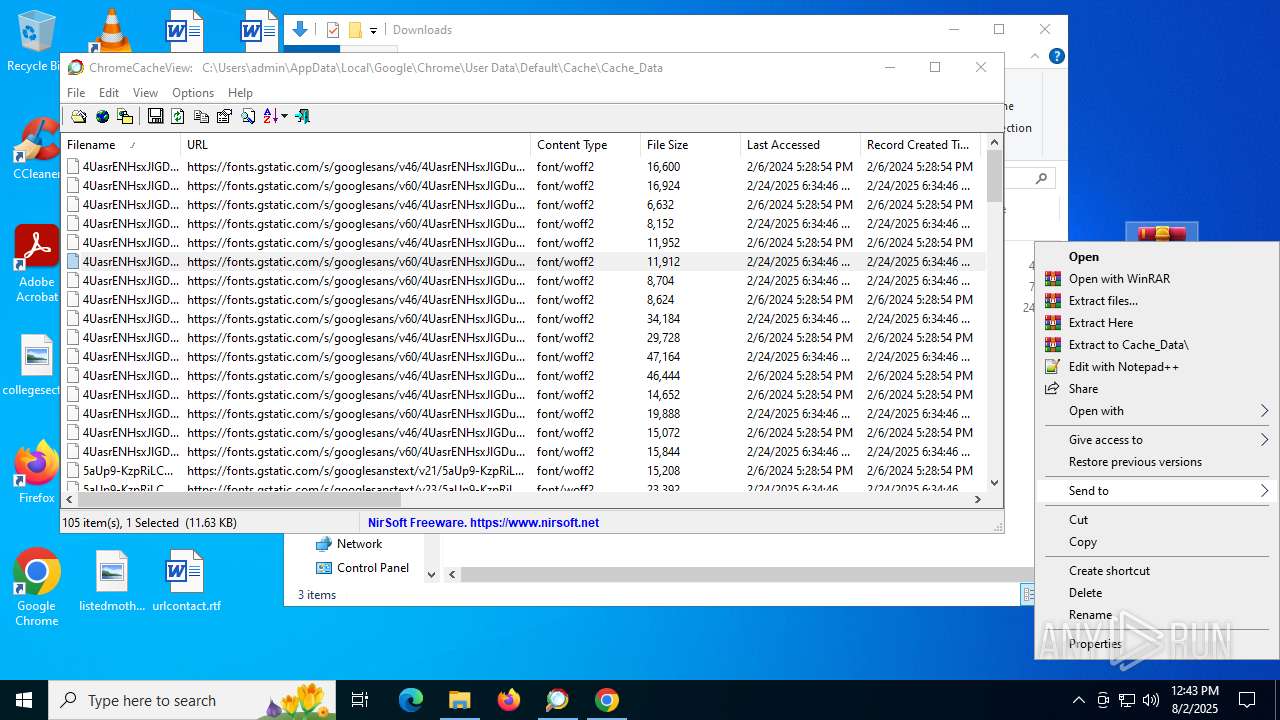This screenshot has width=1280, height=720.
Task: Click the search magnifier in Downloads window
Action: click(1041, 178)
